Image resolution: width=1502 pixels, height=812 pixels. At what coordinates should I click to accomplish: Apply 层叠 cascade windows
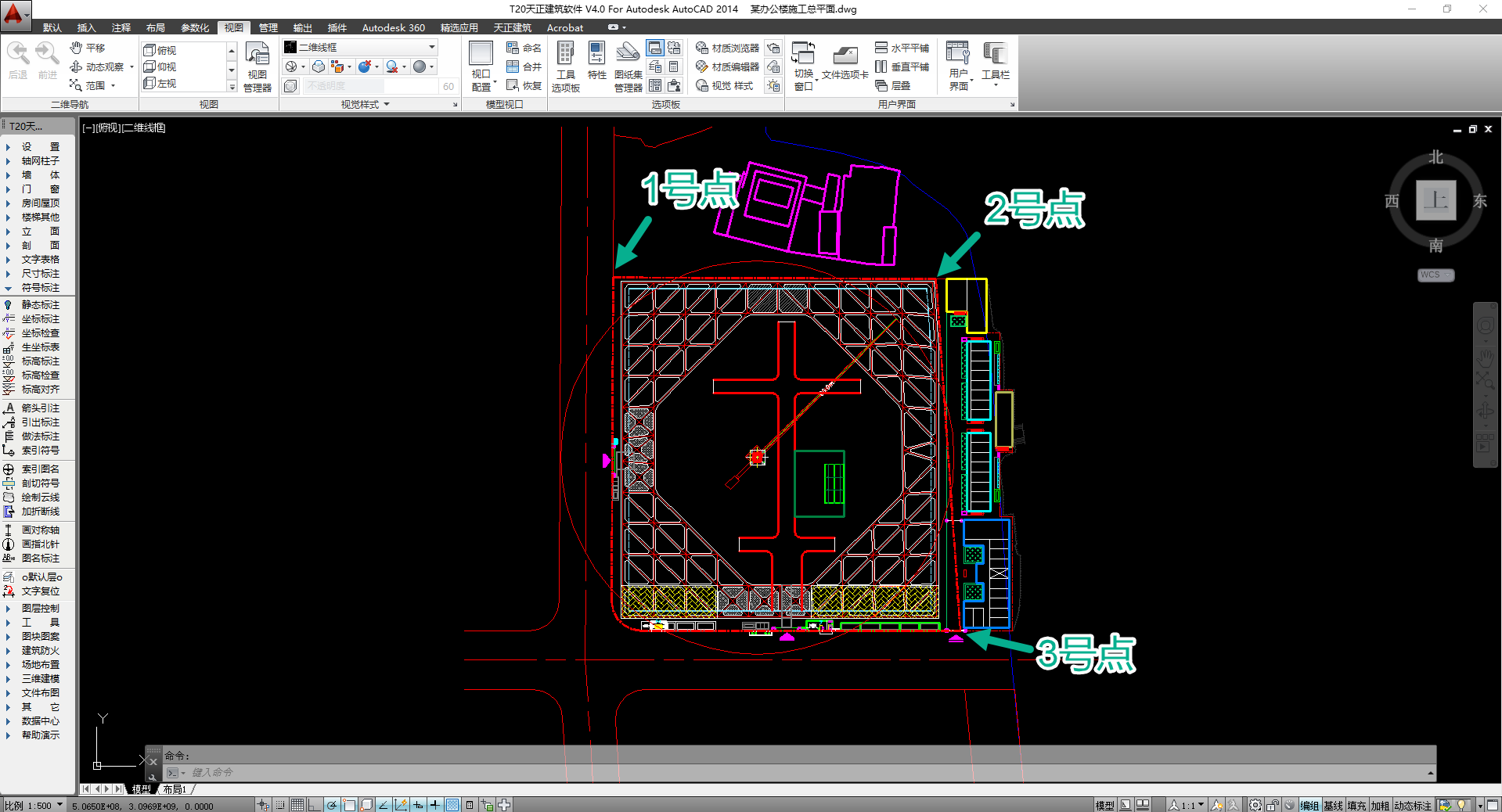tap(893, 85)
